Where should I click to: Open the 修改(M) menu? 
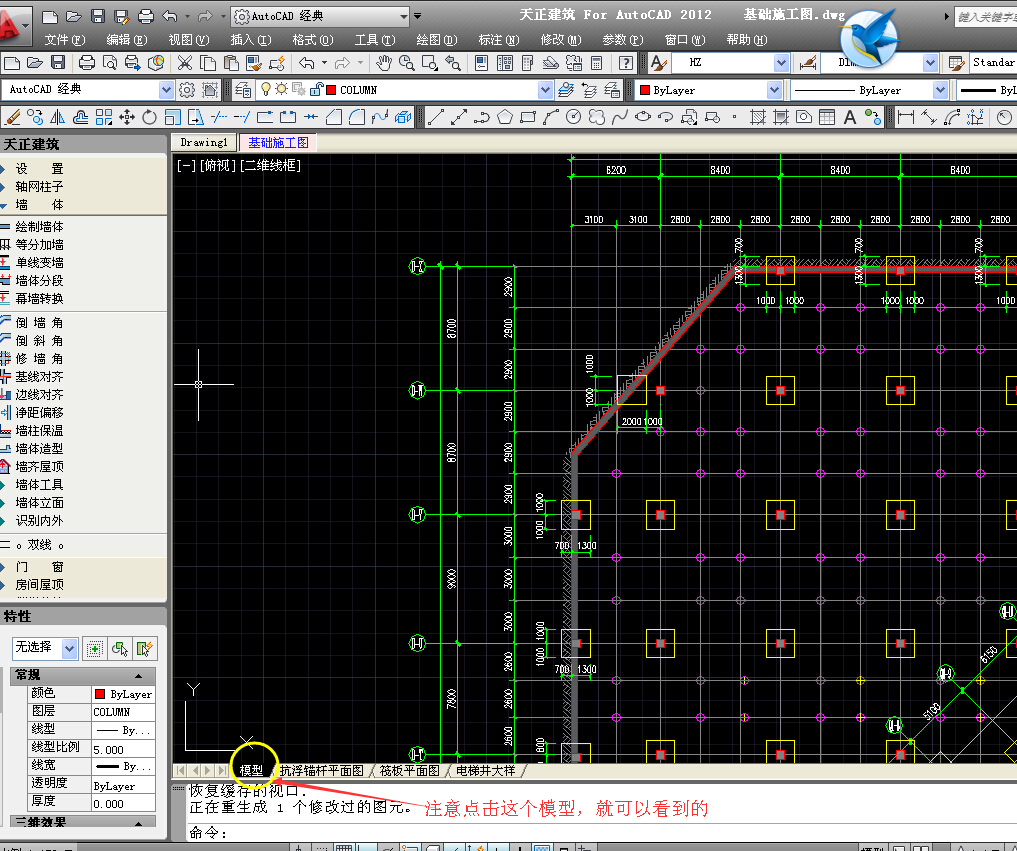pyautogui.click(x=561, y=40)
